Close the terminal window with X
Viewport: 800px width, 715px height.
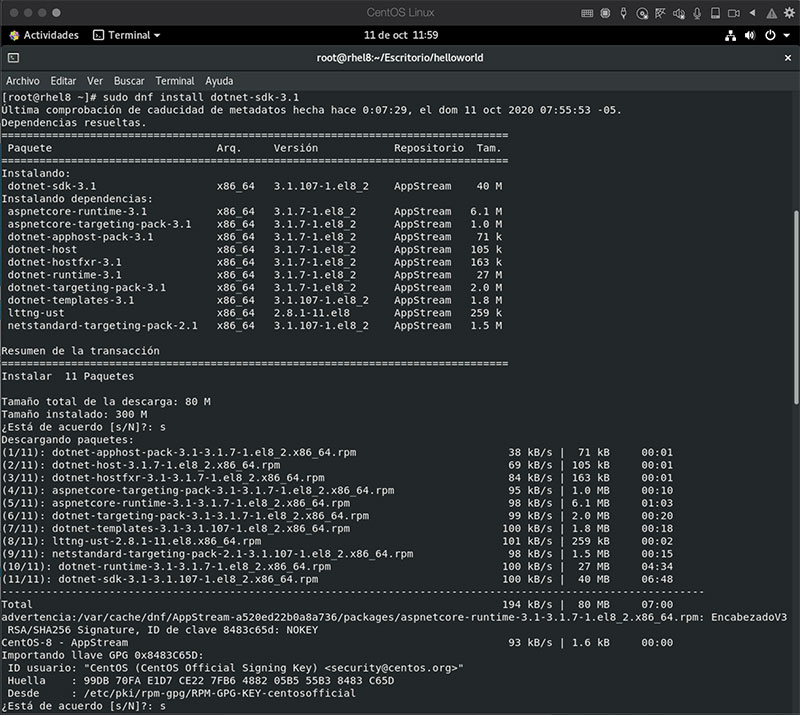point(788,58)
